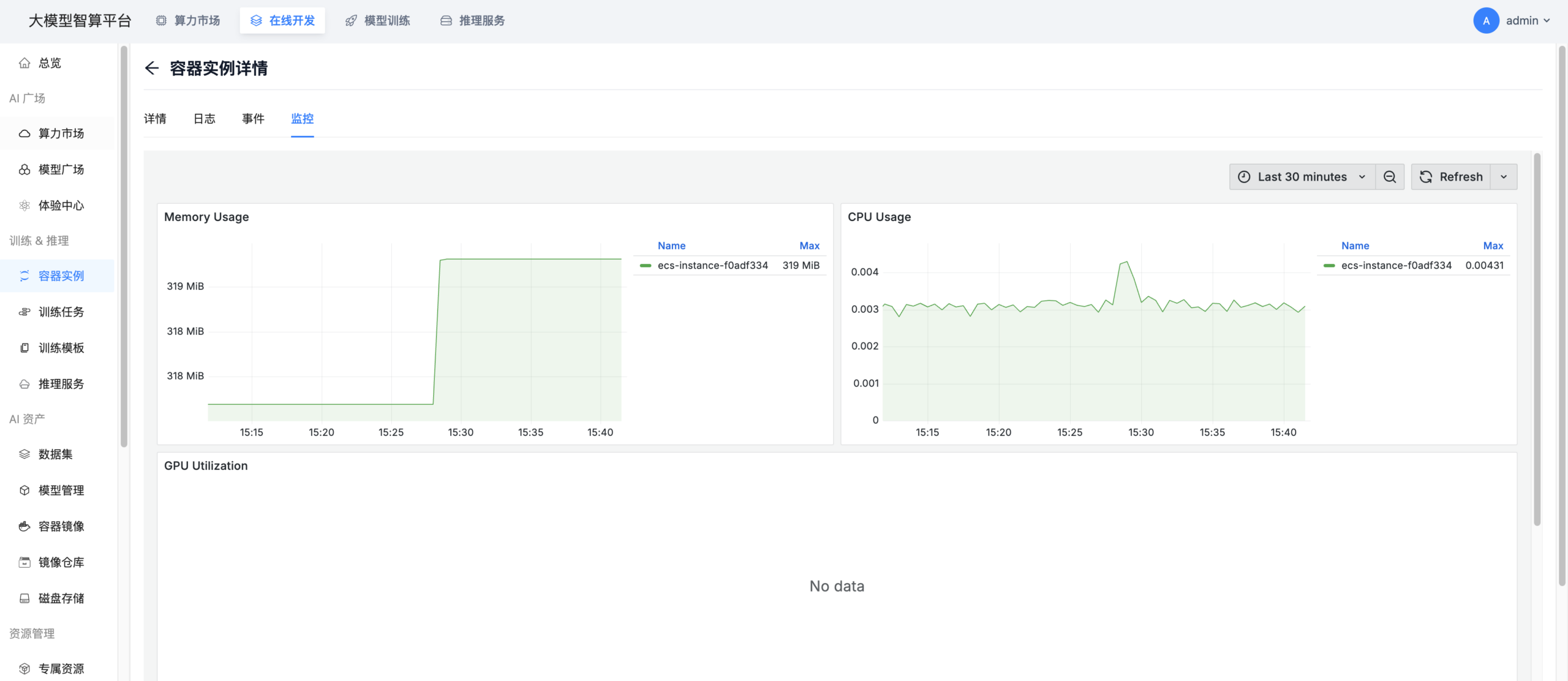1568x681 pixels.
Task: Toggle ecs-instance series in CPU Usage legend
Action: [x=1395, y=265]
